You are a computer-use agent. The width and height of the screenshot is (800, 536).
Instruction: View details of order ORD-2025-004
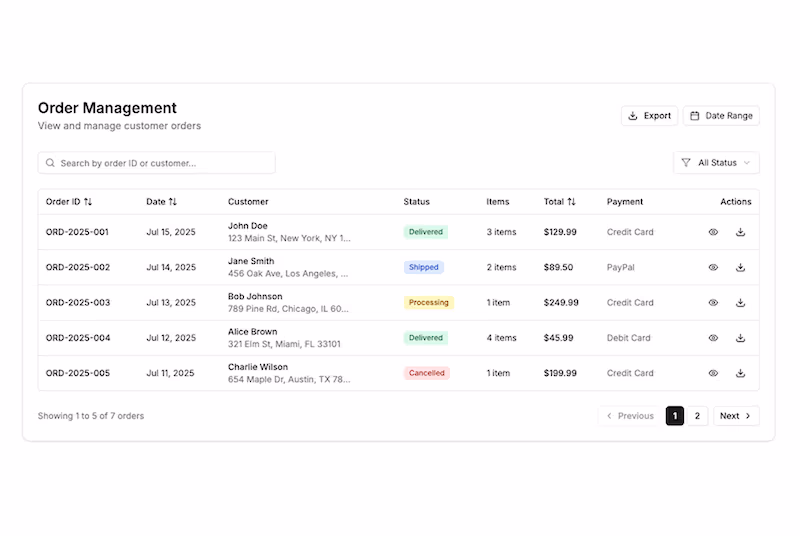713,338
